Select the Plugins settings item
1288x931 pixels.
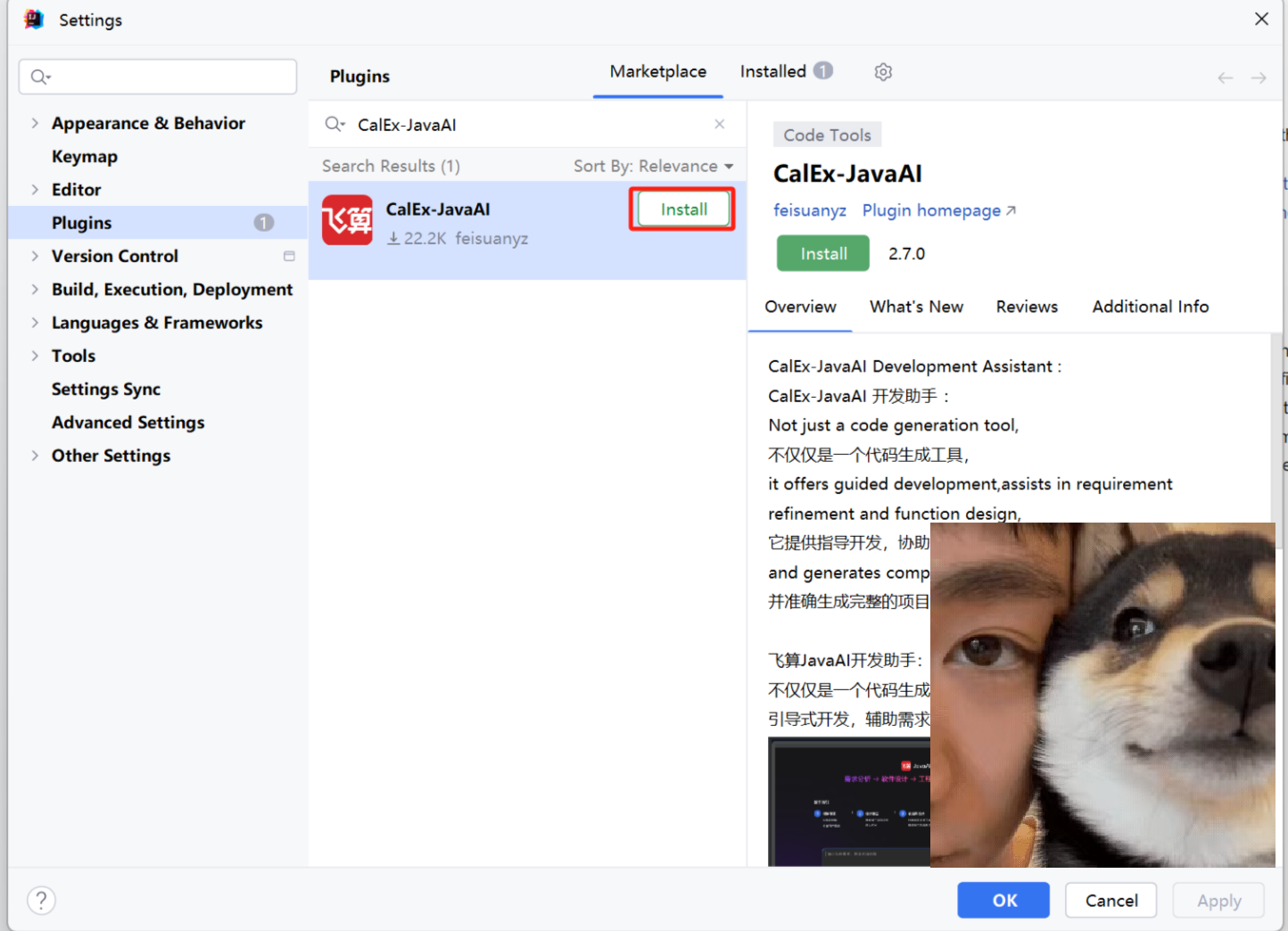click(x=158, y=222)
